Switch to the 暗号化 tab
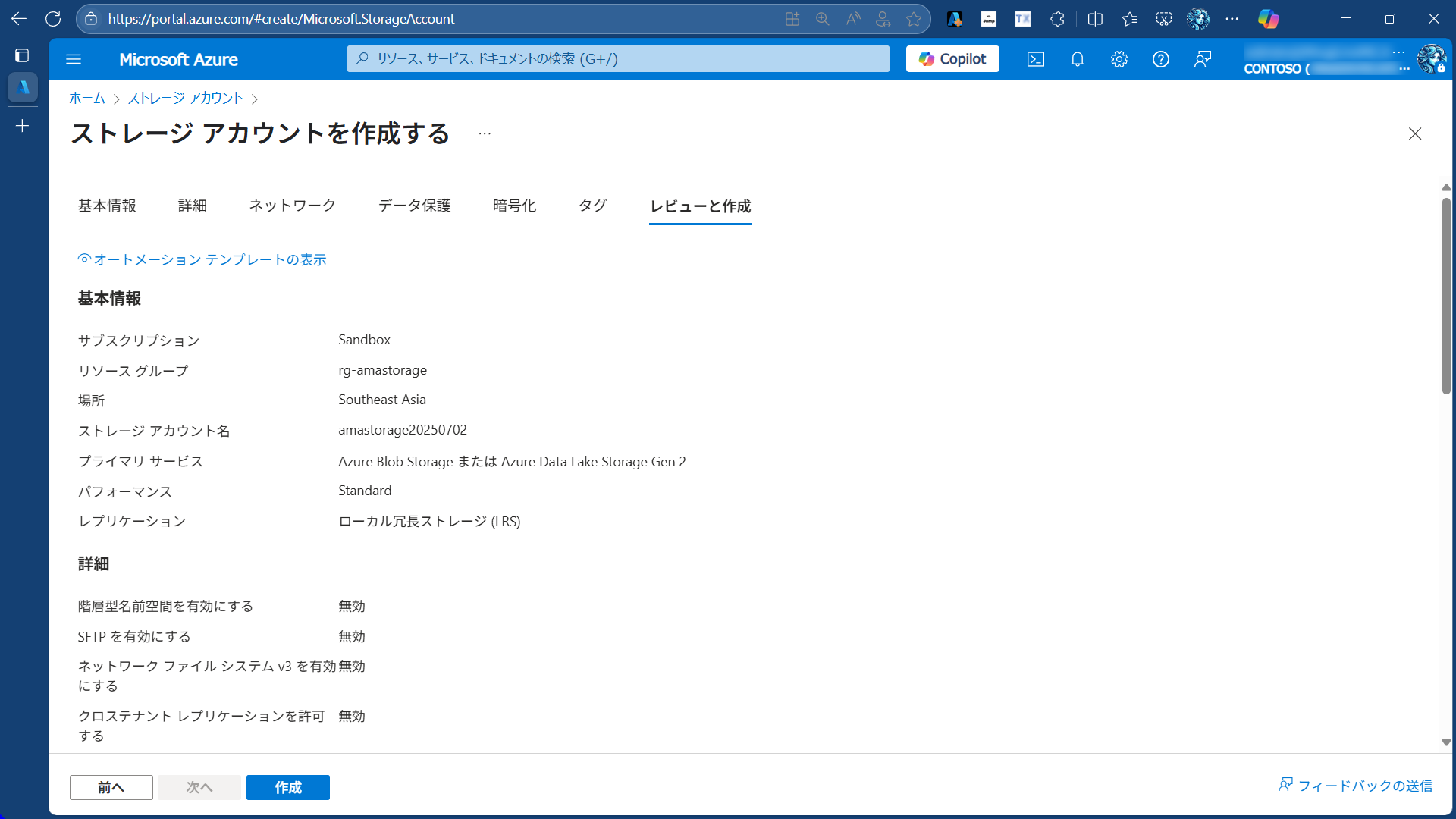 (515, 206)
